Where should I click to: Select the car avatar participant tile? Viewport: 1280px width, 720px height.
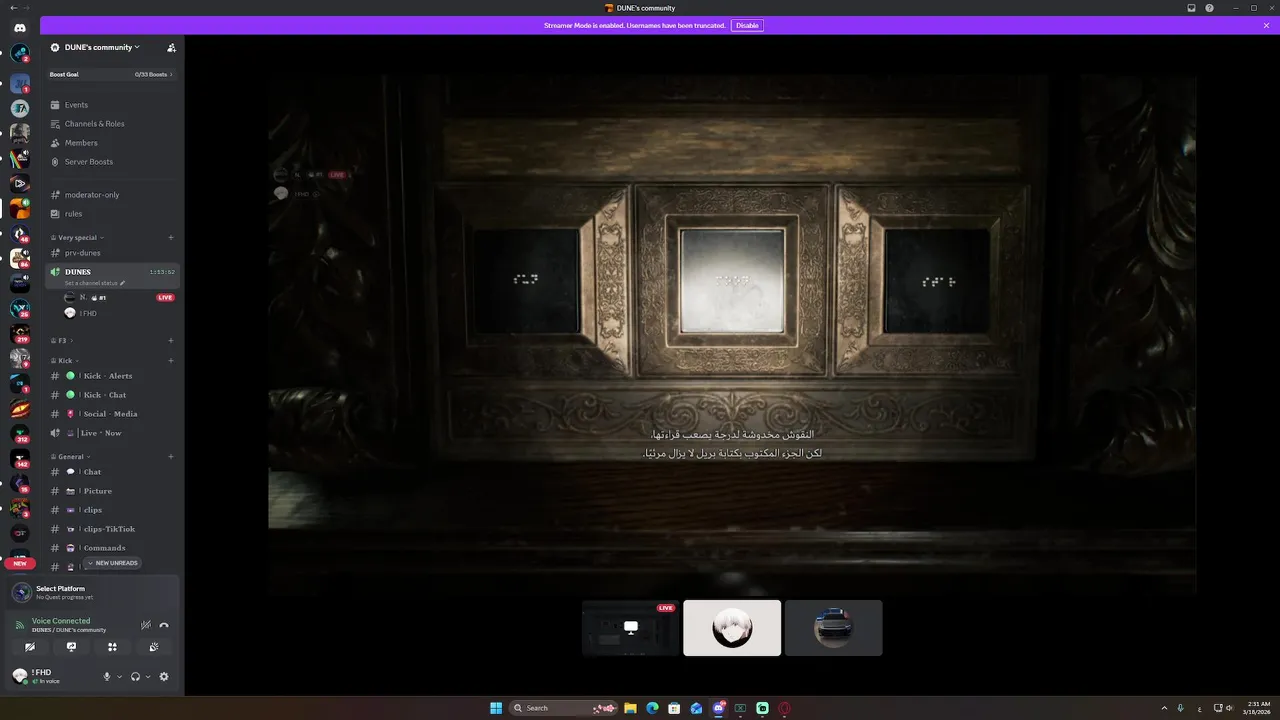834,628
